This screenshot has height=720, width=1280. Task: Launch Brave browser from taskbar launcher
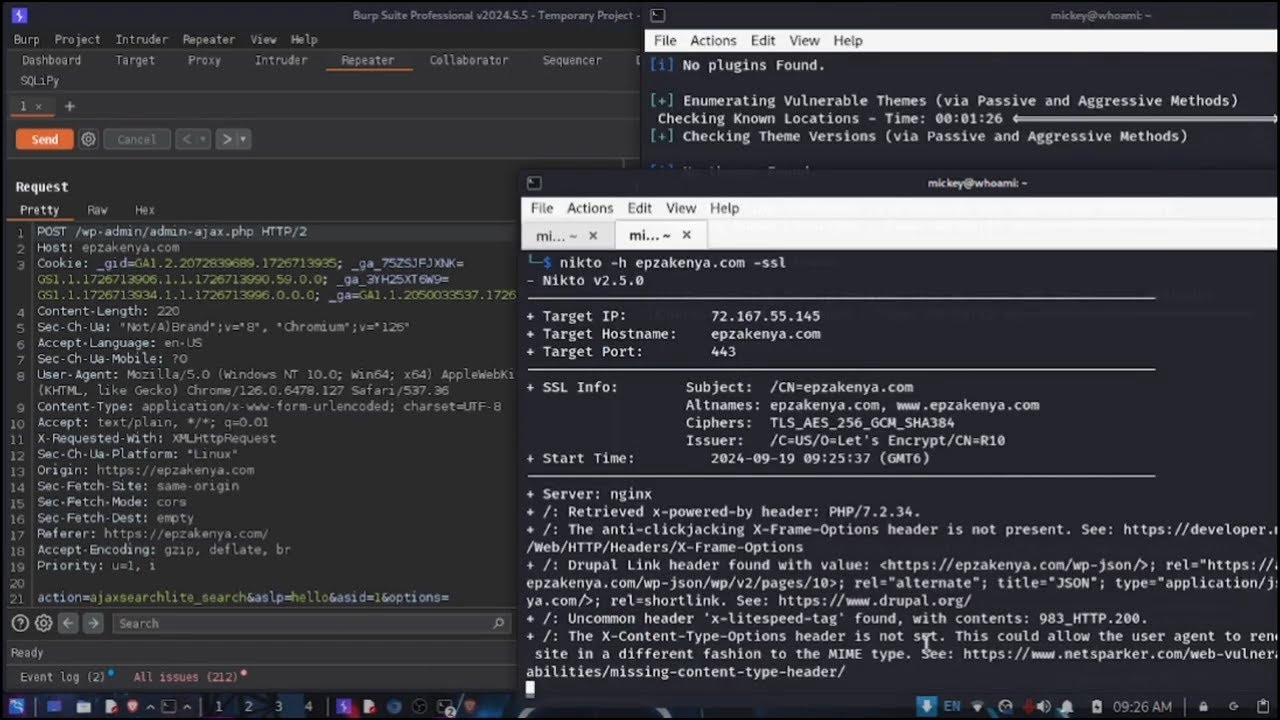click(132, 706)
